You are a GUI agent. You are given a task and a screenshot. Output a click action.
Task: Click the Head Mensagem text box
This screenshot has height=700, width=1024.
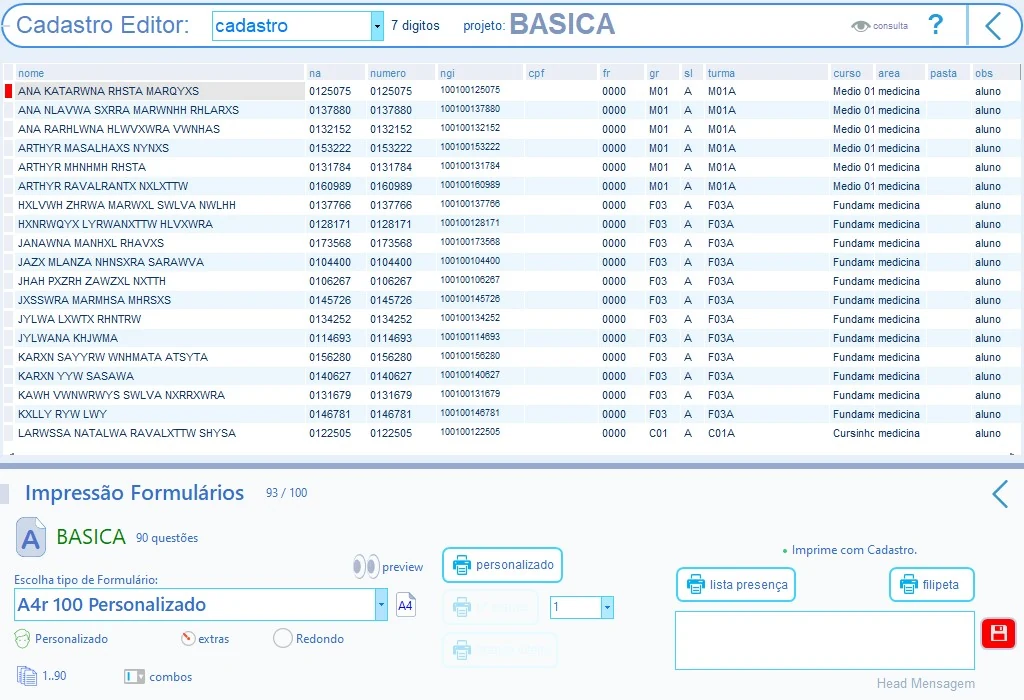point(825,641)
